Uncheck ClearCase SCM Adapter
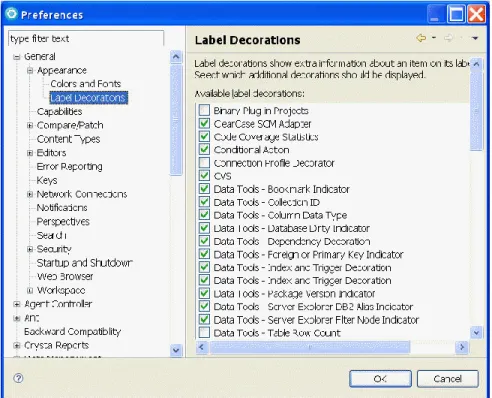The image size is (492, 398). coord(204,123)
